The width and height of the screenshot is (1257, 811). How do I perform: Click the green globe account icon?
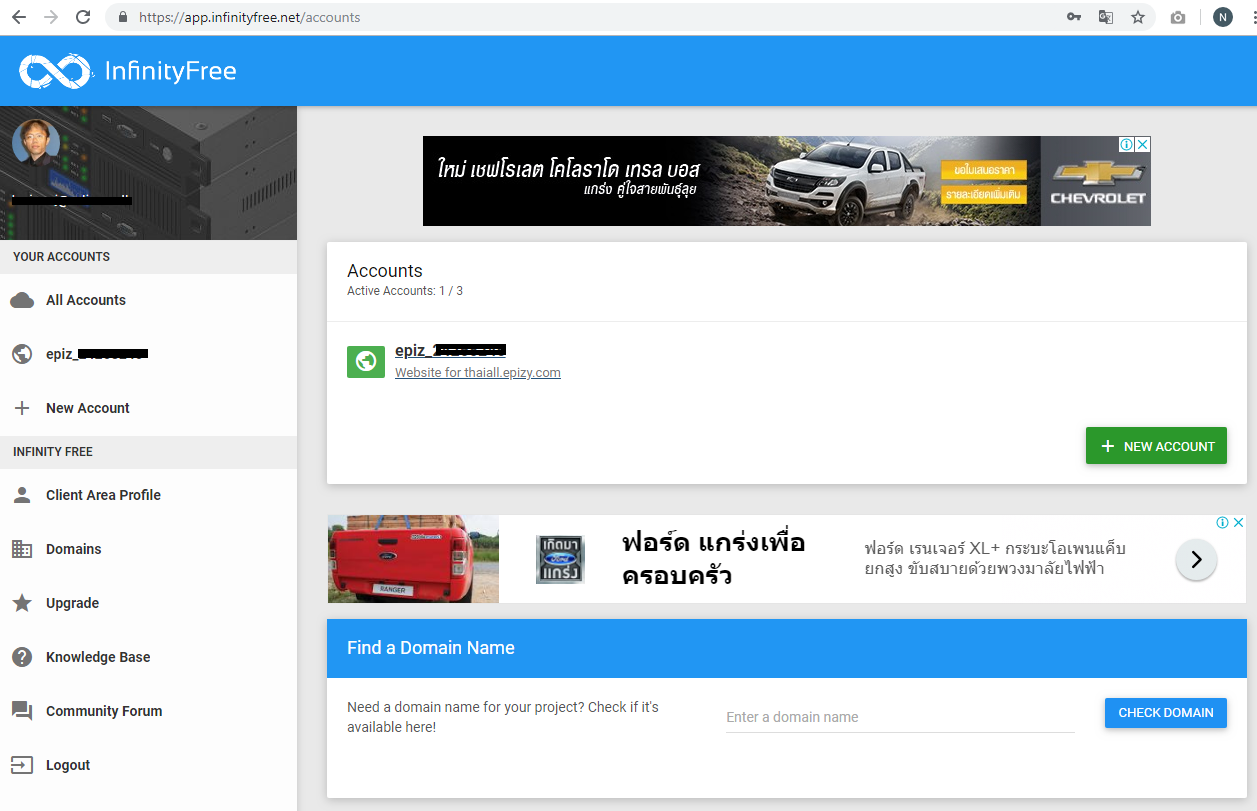pyautogui.click(x=366, y=361)
